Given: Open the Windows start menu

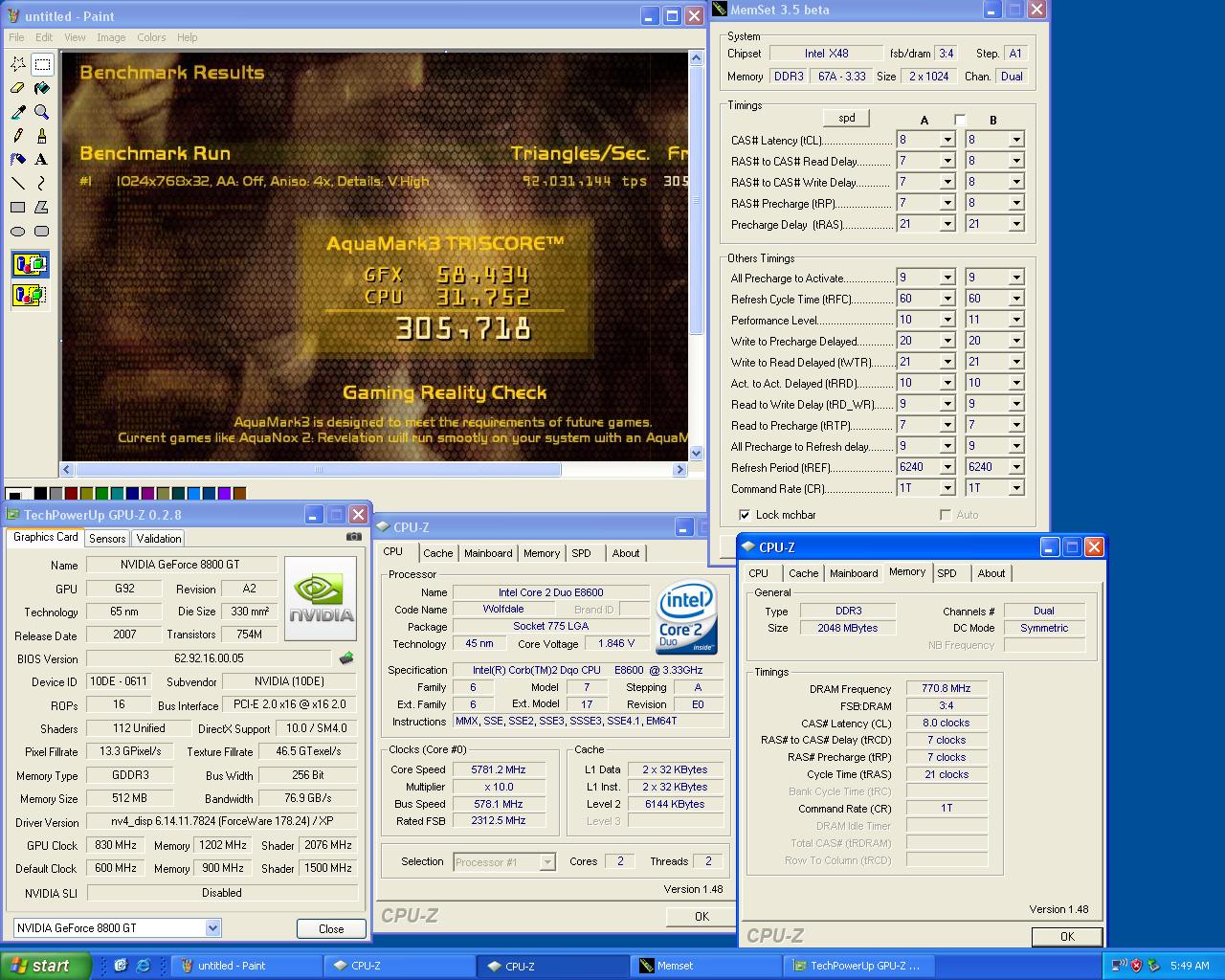Looking at the screenshot, I should coord(45,966).
